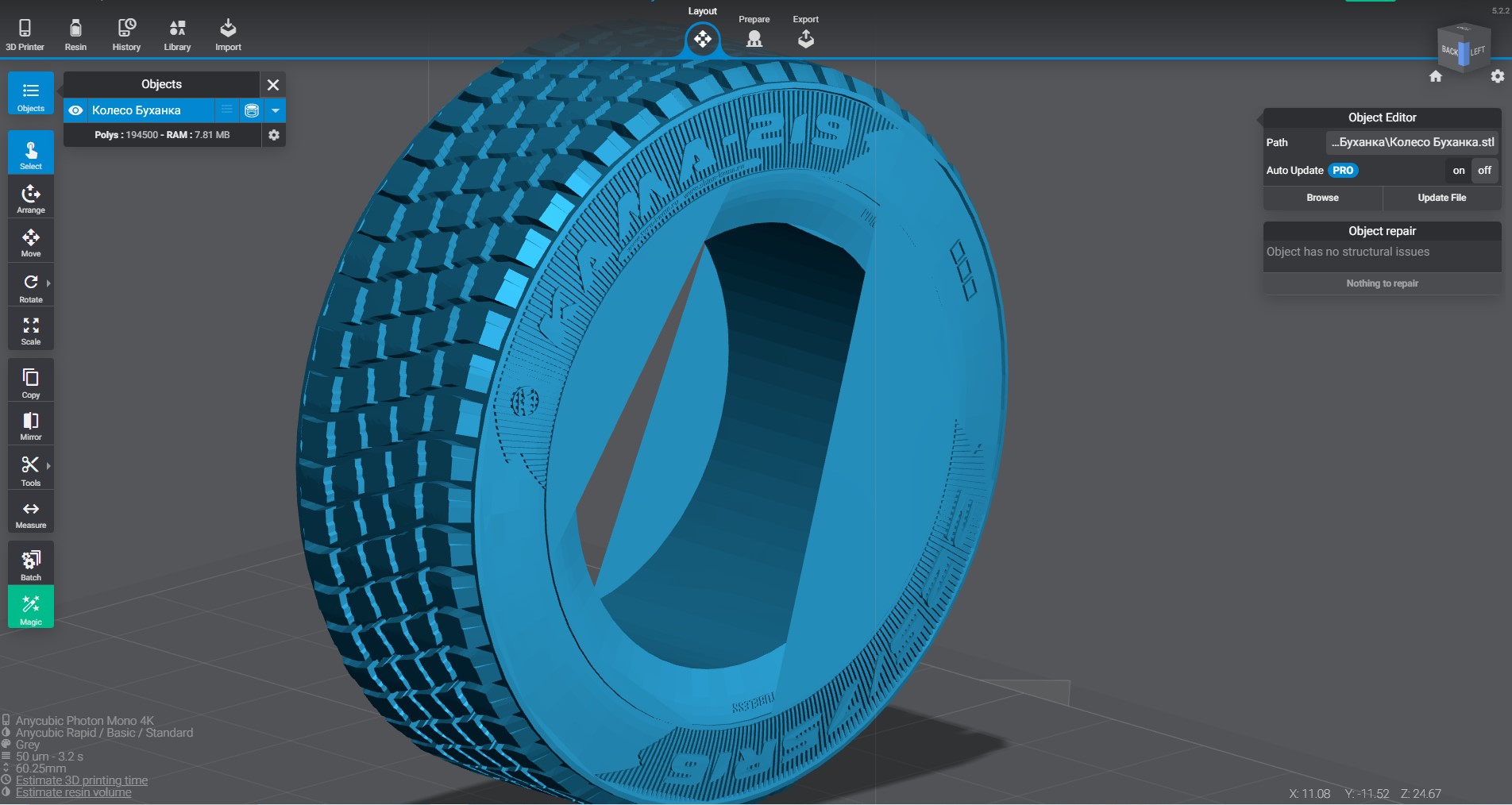Screen dimensions: 1512x805
Task: Launch the Magic auto-prepare tool
Action: 30,608
